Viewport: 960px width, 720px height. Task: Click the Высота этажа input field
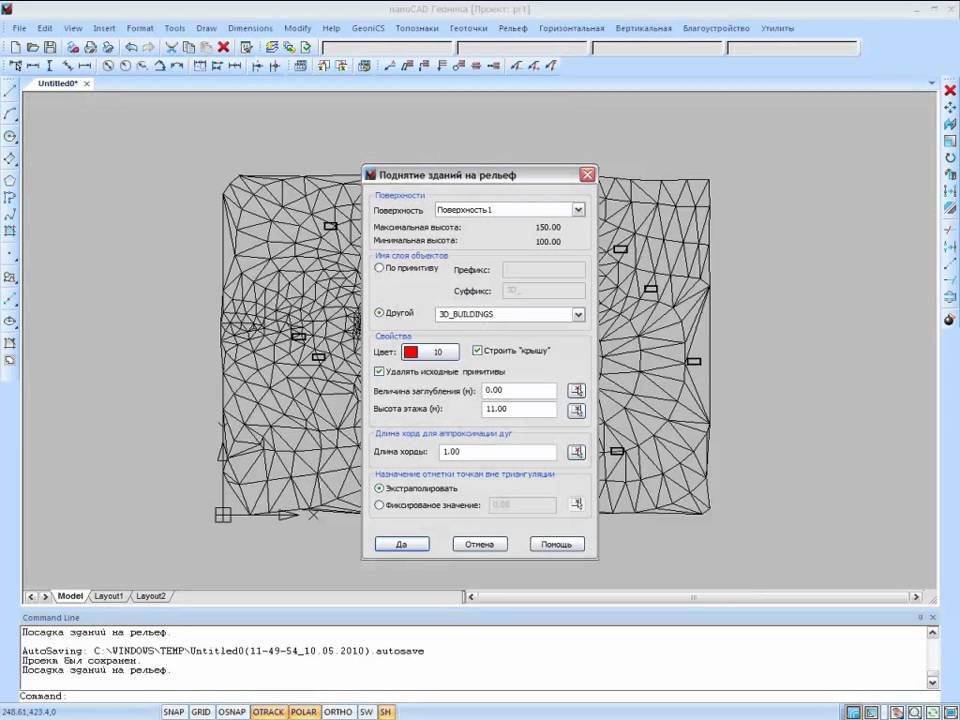click(518, 409)
